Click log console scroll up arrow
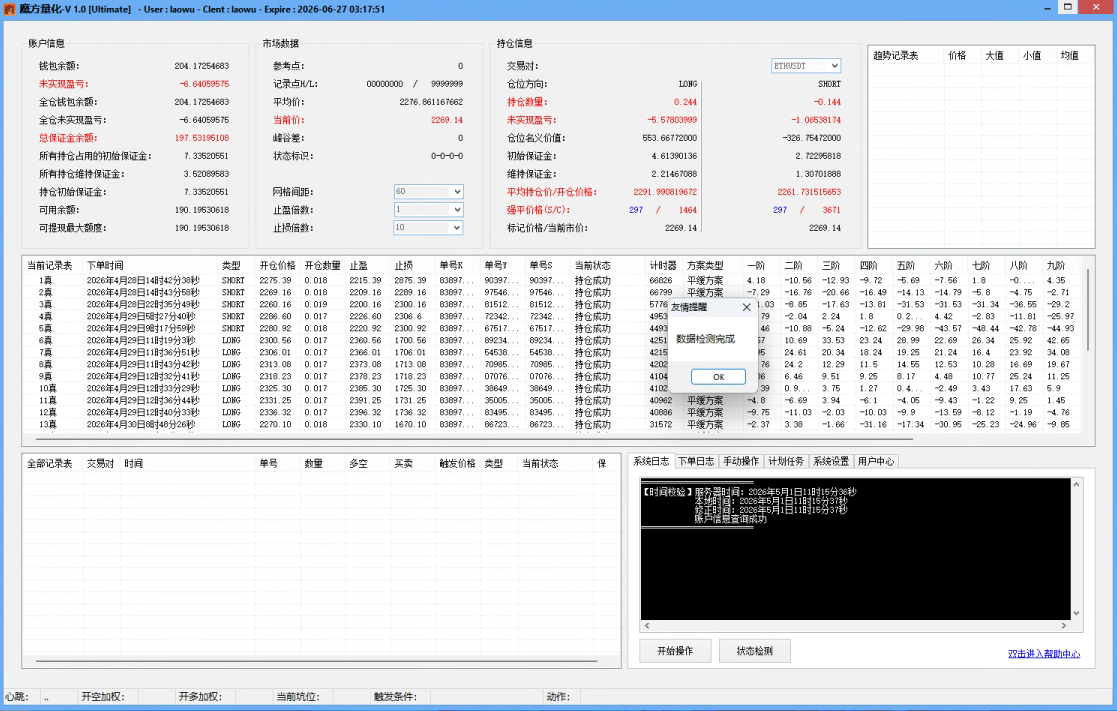Image resolution: width=1117 pixels, height=711 pixels. click(1076, 484)
